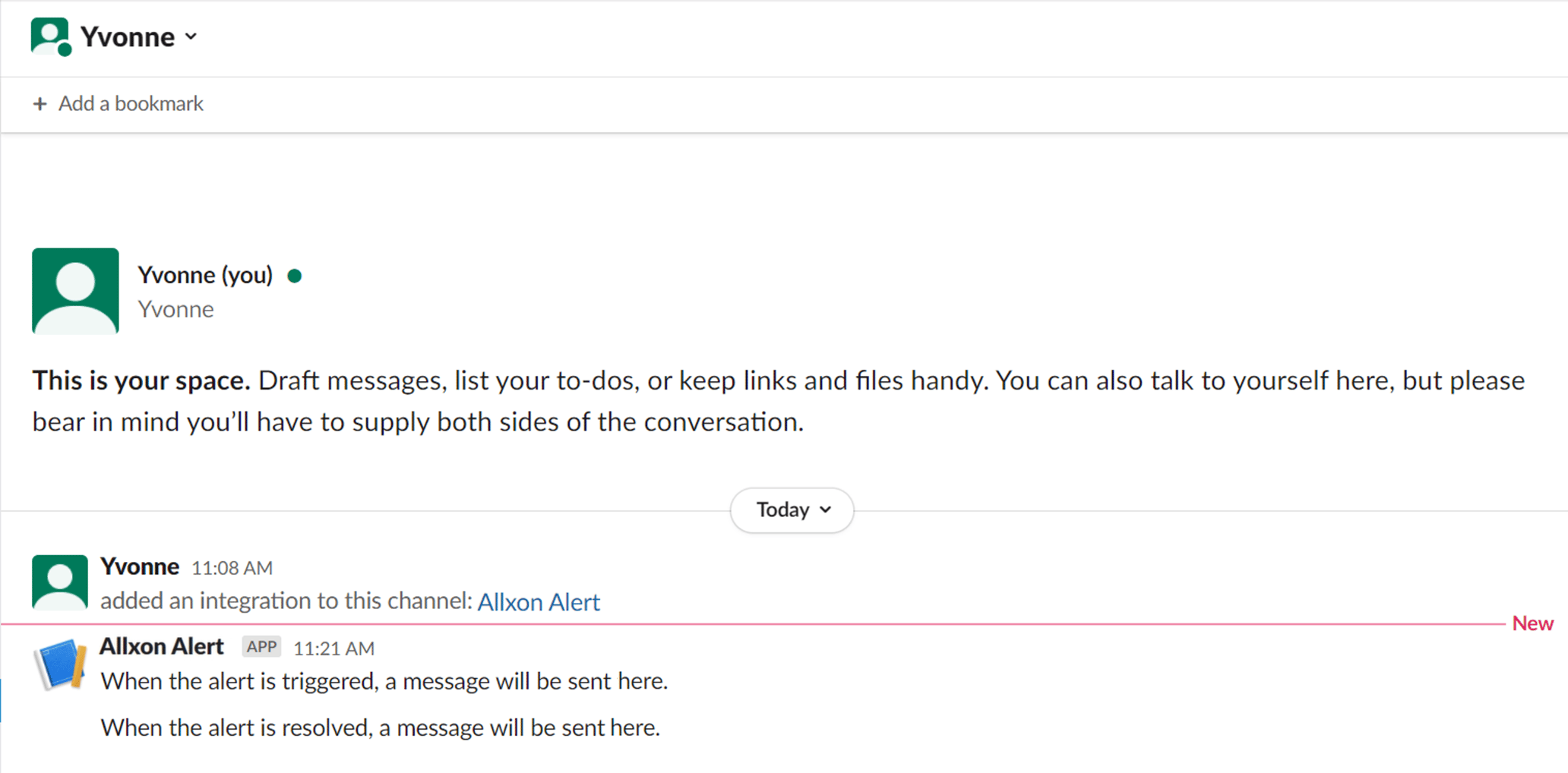The height and width of the screenshot is (773, 1568).
Task: Expand the Today date dropdown
Action: [x=791, y=510]
